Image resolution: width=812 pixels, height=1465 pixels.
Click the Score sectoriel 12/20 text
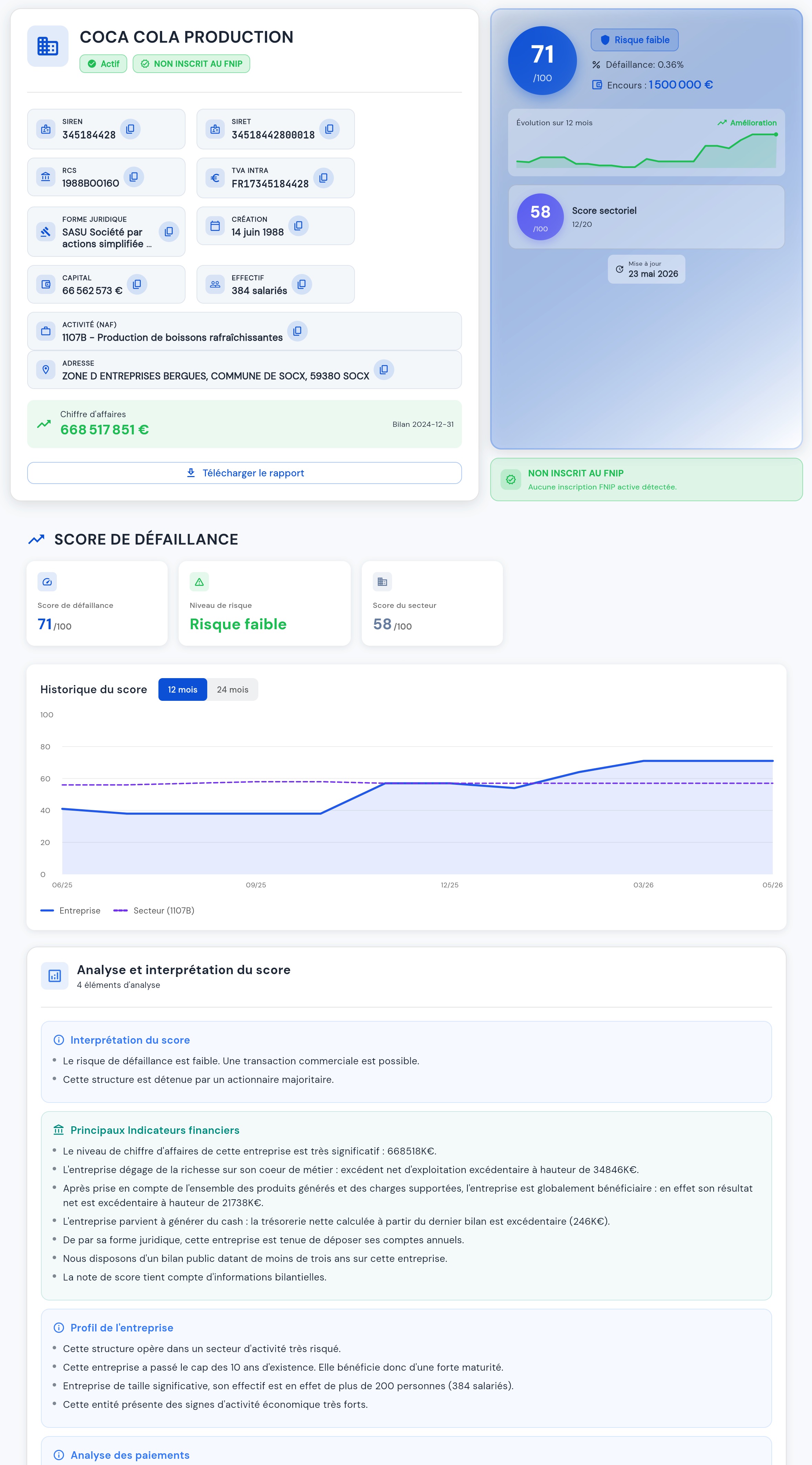604,217
